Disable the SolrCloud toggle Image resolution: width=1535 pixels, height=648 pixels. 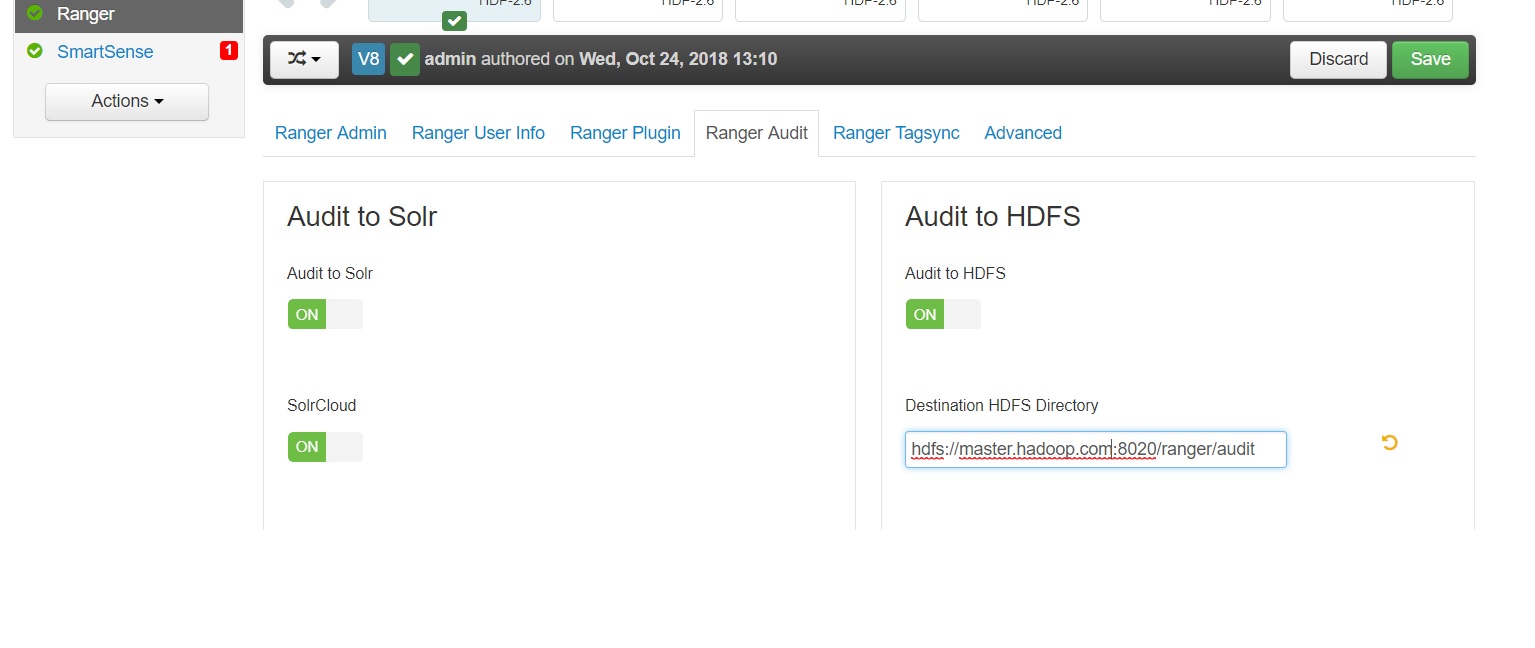pos(324,446)
